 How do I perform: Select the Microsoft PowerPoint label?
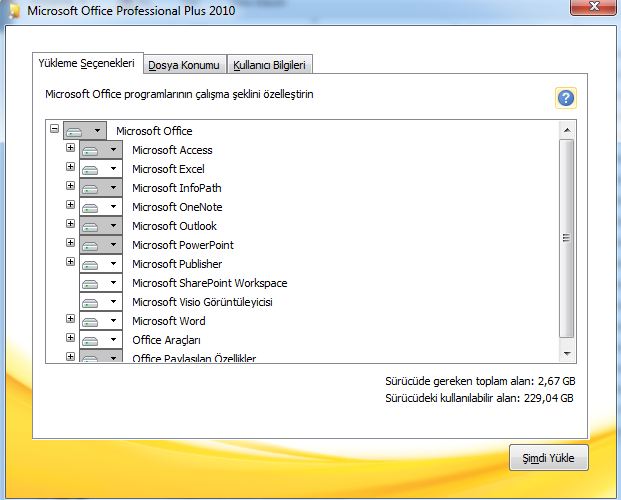pyautogui.click(x=183, y=245)
